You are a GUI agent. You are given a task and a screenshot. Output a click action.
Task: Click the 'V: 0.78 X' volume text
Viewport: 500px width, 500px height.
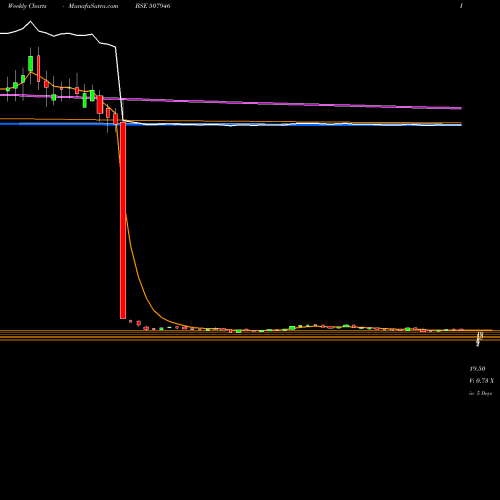click(x=482, y=381)
